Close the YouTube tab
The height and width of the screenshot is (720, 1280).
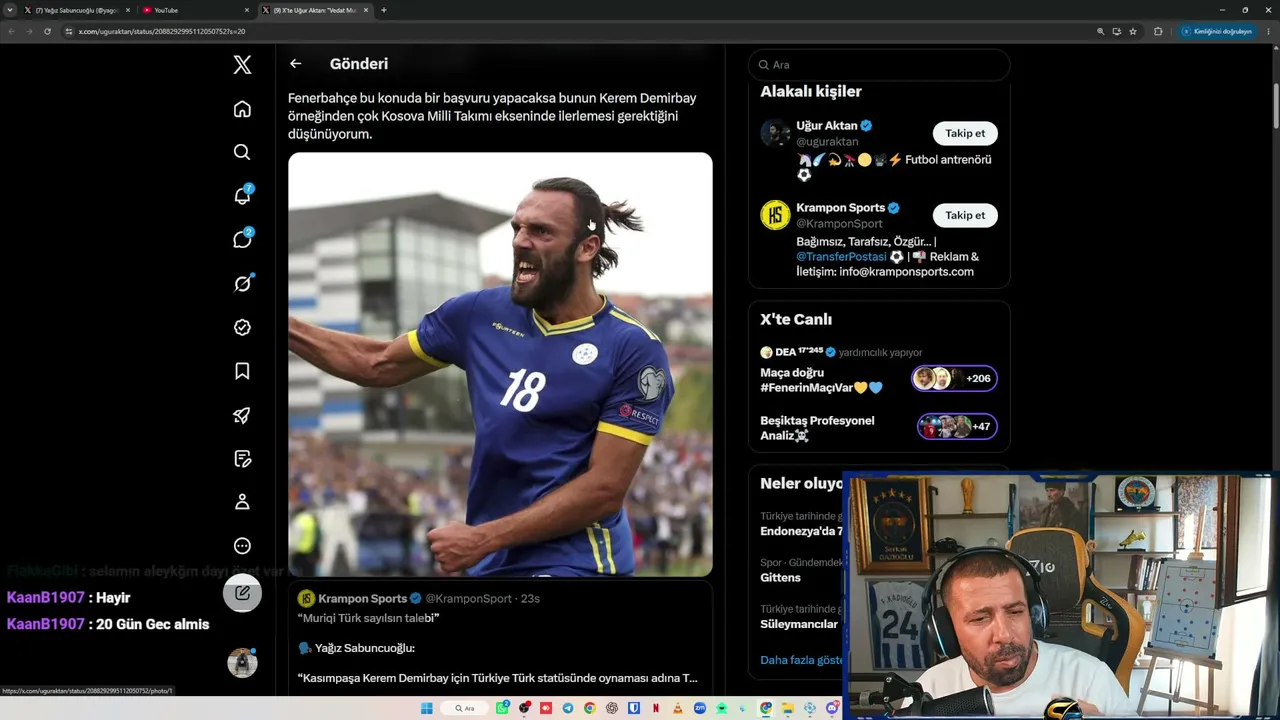coord(247,10)
